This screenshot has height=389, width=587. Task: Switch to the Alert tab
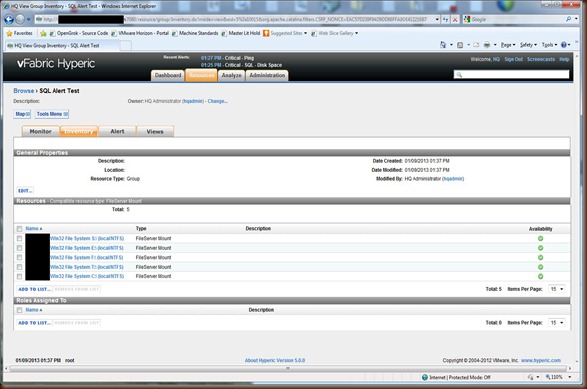tap(117, 131)
